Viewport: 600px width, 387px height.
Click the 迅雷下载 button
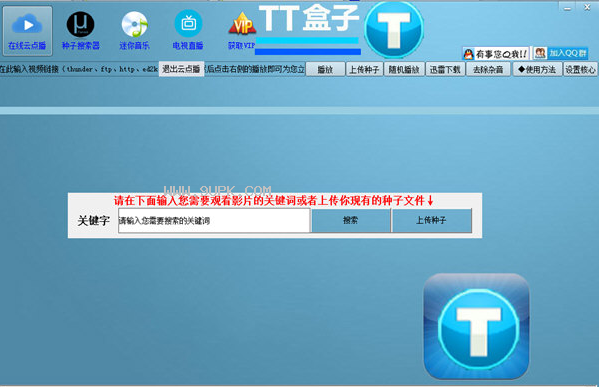445,70
